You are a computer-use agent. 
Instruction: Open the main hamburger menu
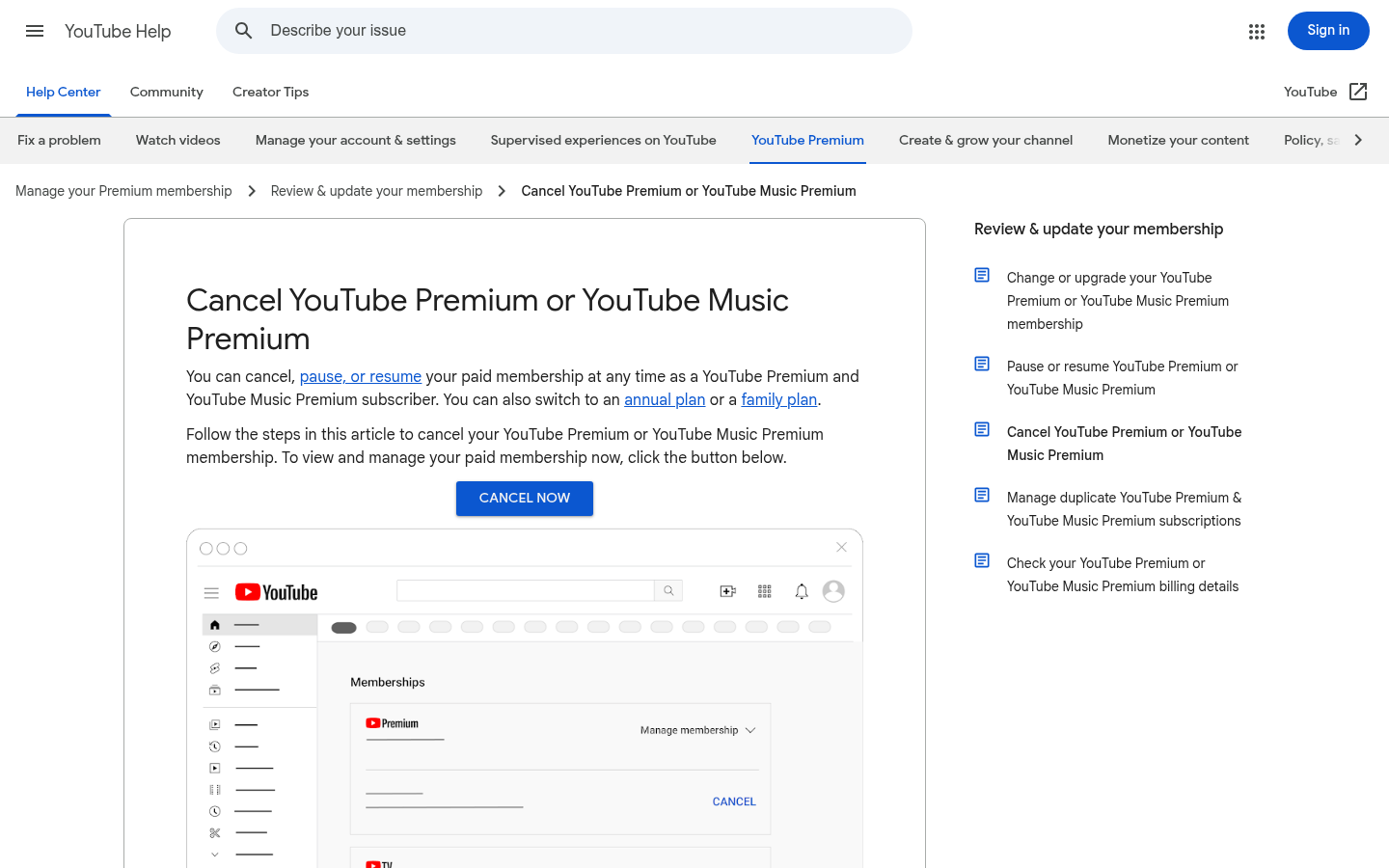[x=35, y=31]
